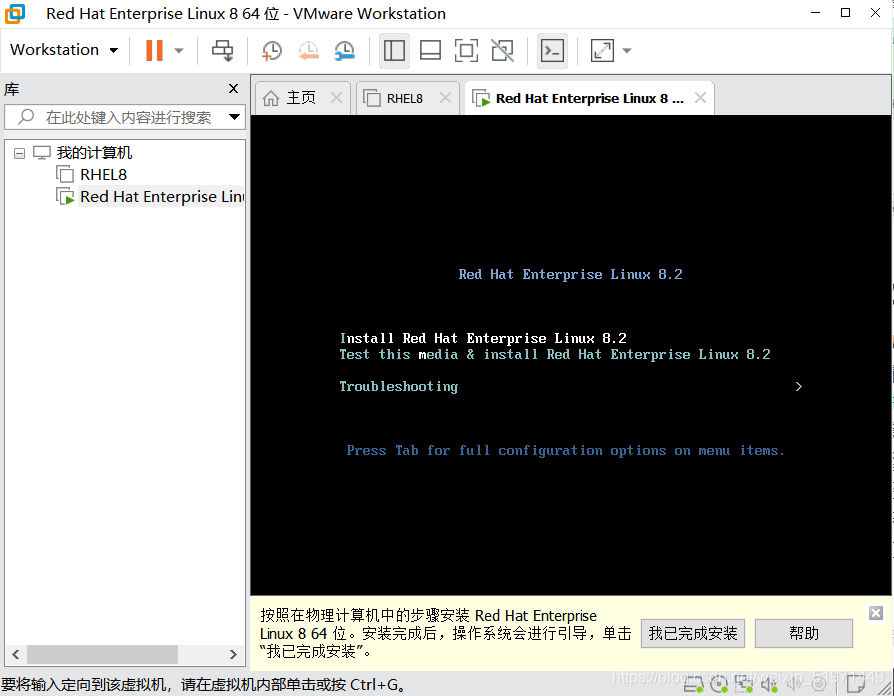Viewport: 894px width, 696px height.
Task: Click the hard disk status bar icon
Action: (x=693, y=685)
